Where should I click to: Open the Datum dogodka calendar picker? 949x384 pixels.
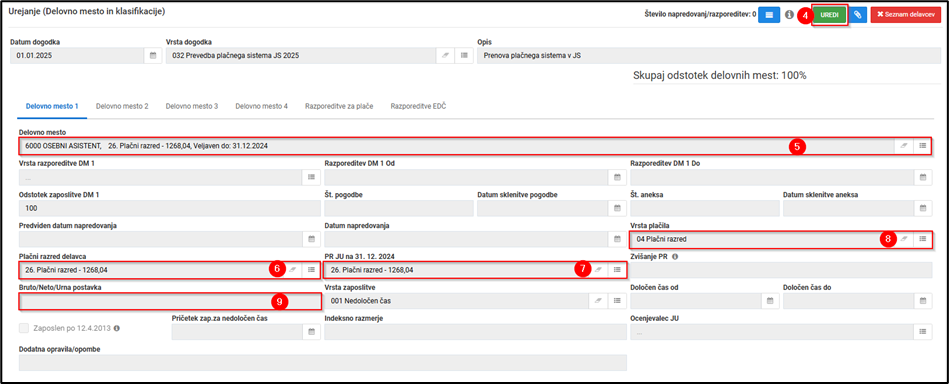(153, 56)
